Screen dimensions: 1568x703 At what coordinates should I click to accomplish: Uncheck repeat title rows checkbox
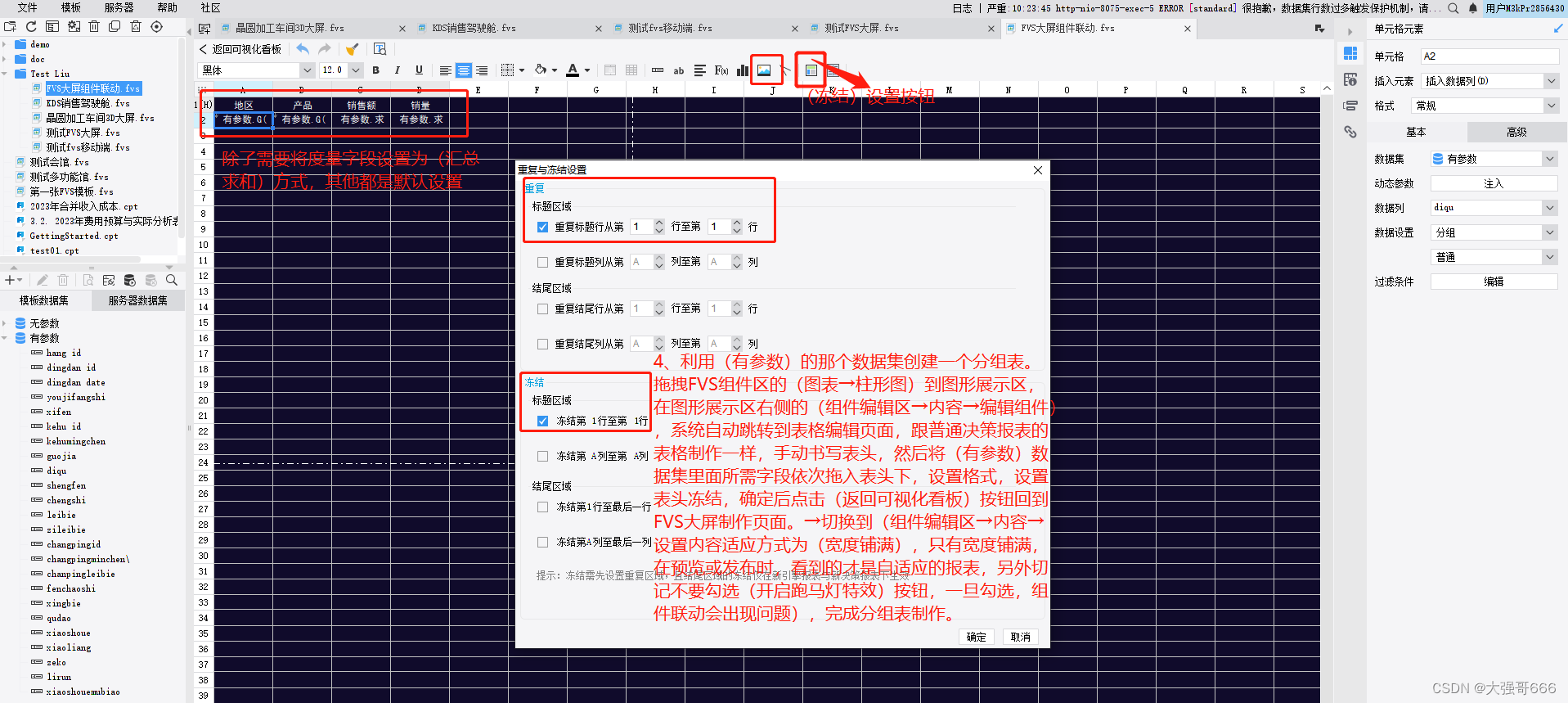543,227
